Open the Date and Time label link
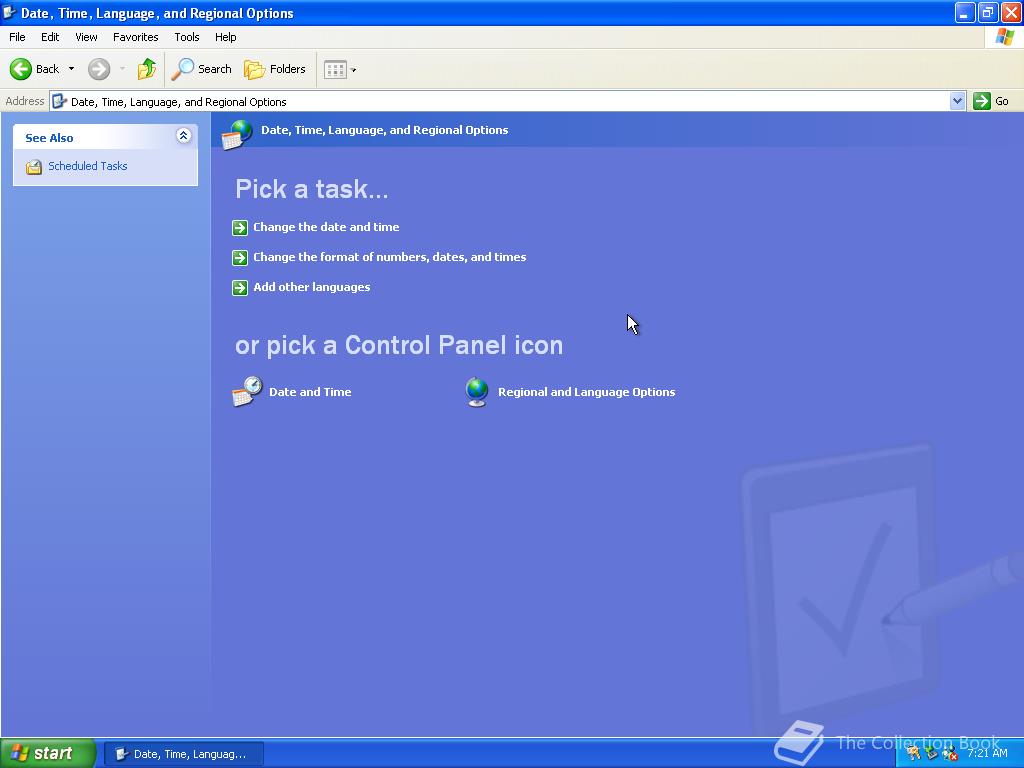This screenshot has height=768, width=1024. (310, 392)
